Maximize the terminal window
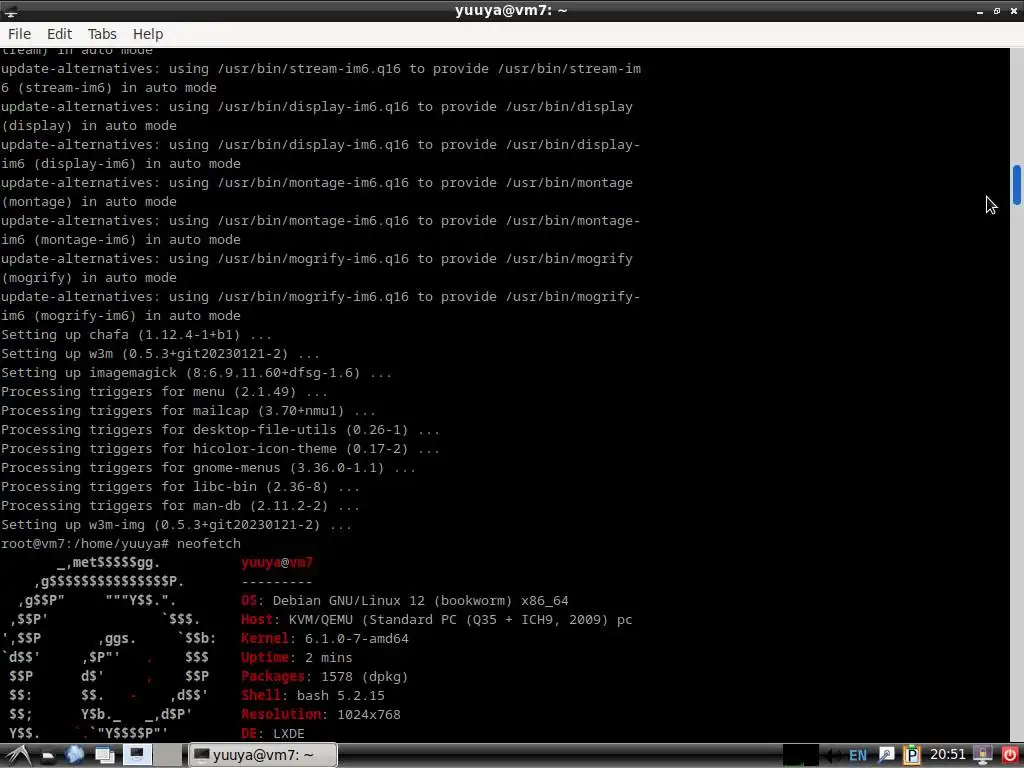Viewport: 1024px width, 768px height. click(997, 11)
